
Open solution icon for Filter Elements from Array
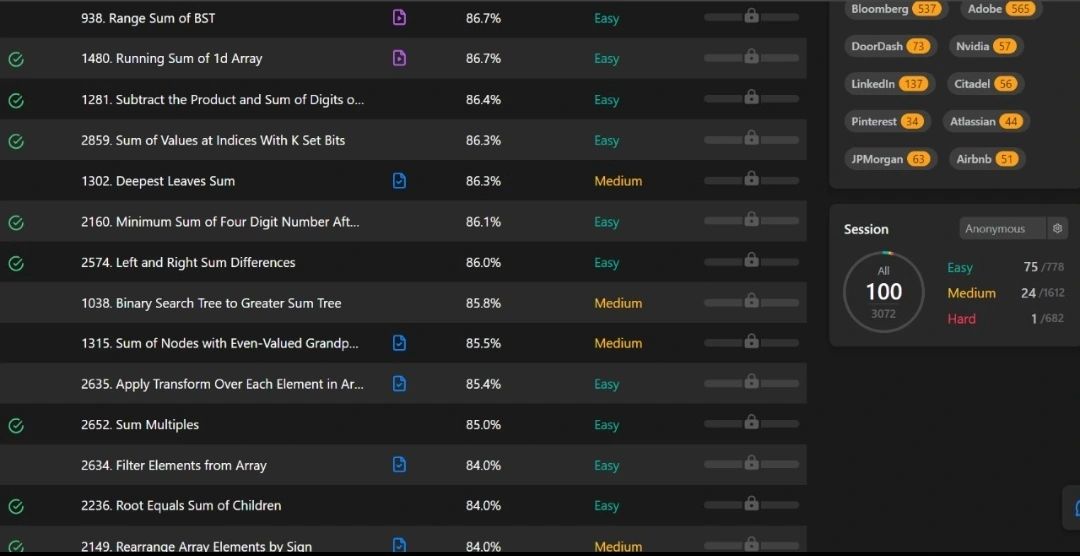[399, 464]
